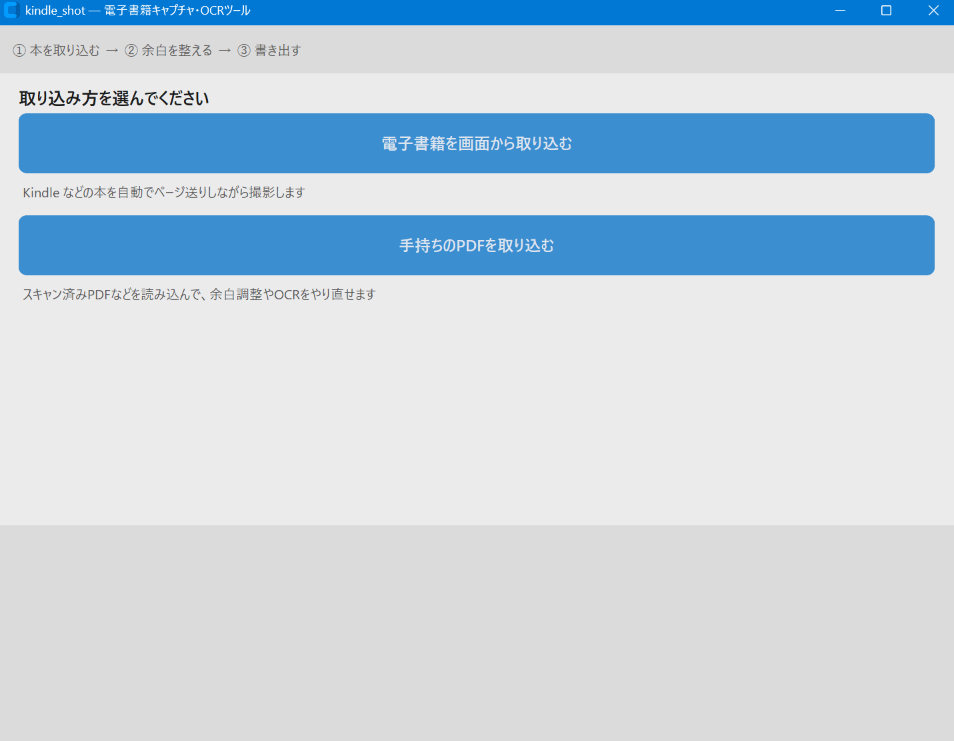This screenshot has width=954, height=741.
Task: Minimize the kindle_shot window
Action: pyautogui.click(x=840, y=10)
